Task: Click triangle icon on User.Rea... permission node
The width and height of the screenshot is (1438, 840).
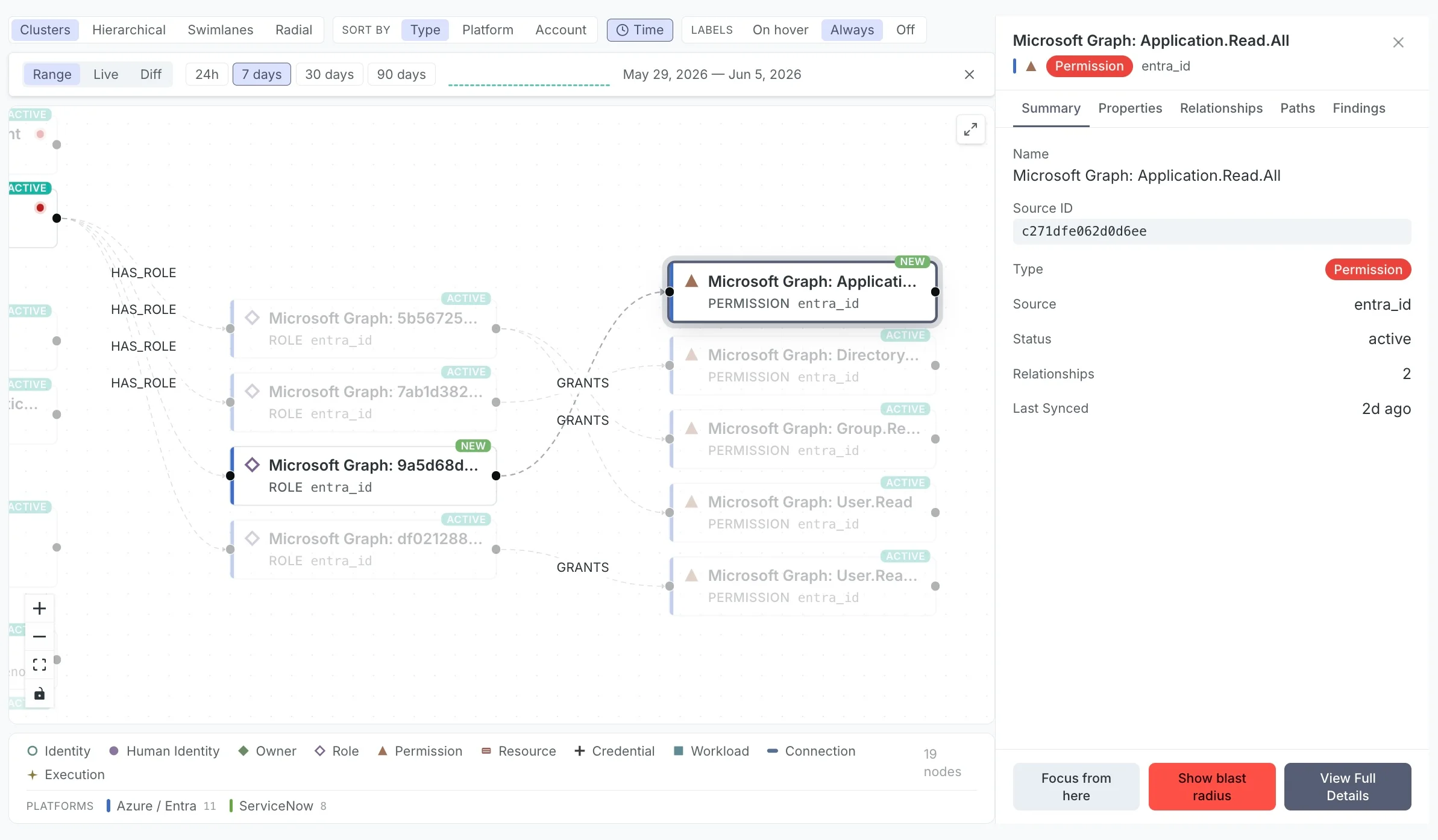Action: click(692, 575)
